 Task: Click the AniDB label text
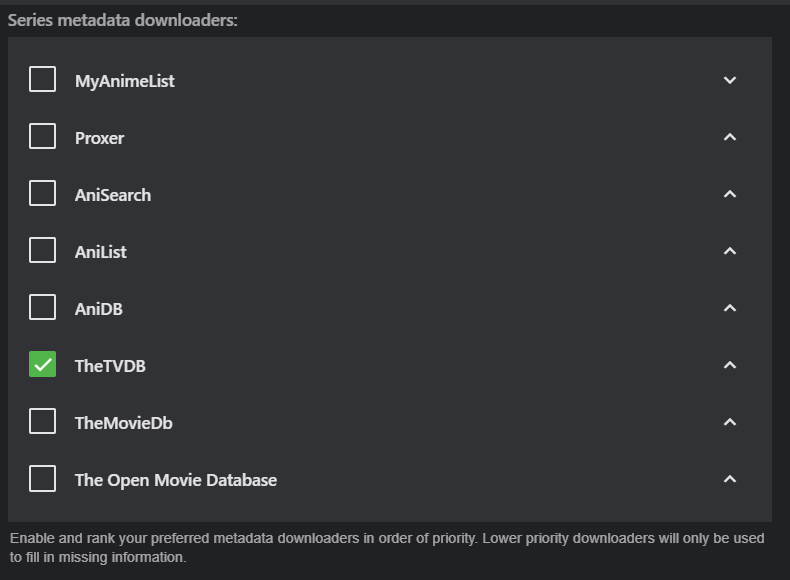click(99, 309)
